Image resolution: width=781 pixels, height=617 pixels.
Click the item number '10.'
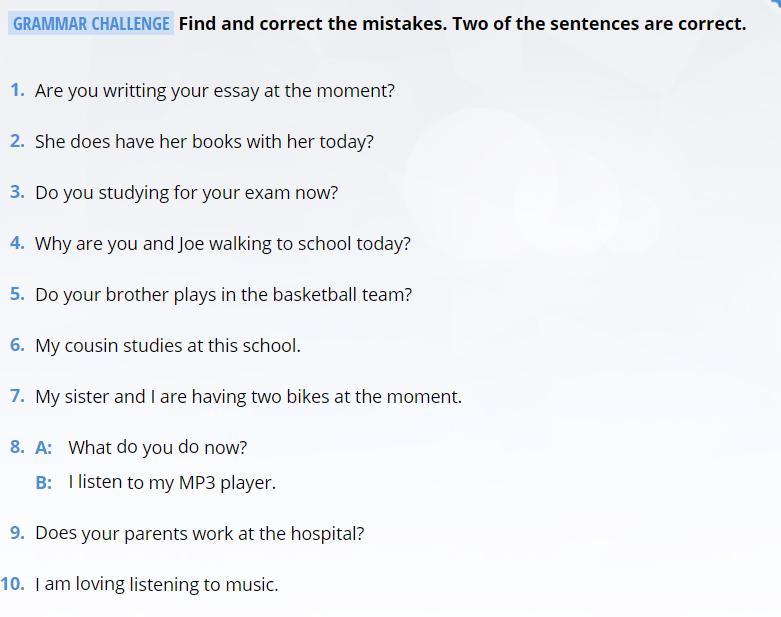pos(13,585)
